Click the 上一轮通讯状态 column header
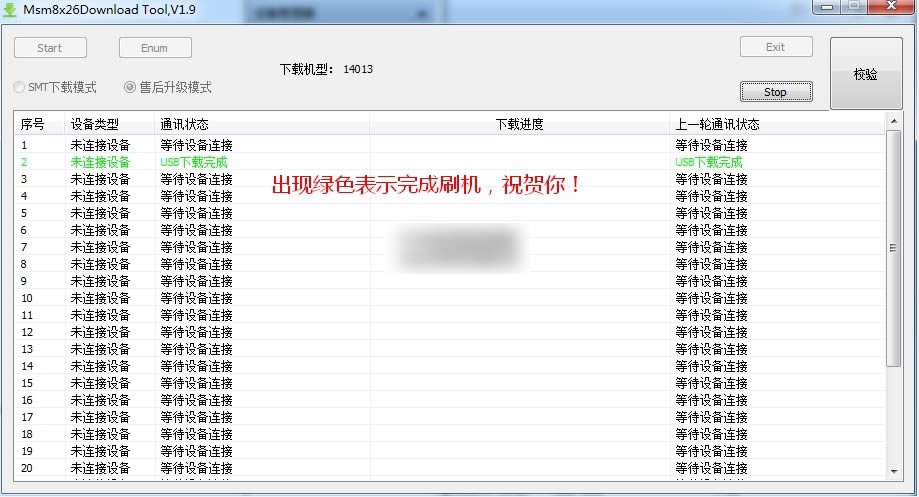The height and width of the screenshot is (497, 919). (718, 124)
